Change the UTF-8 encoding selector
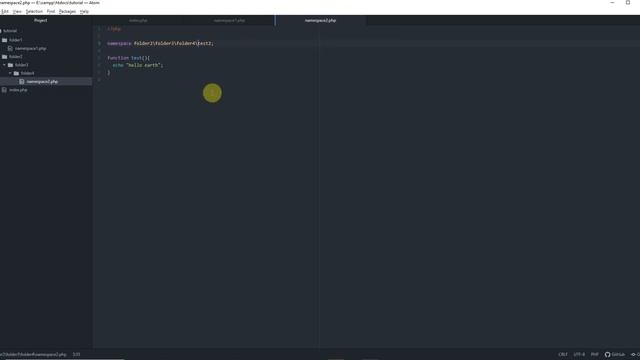Viewport: 640px width, 360px height. click(x=579, y=354)
